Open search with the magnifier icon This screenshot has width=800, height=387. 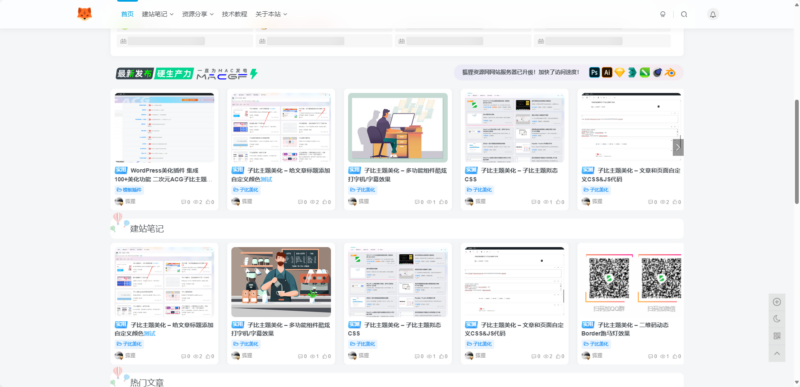684,14
